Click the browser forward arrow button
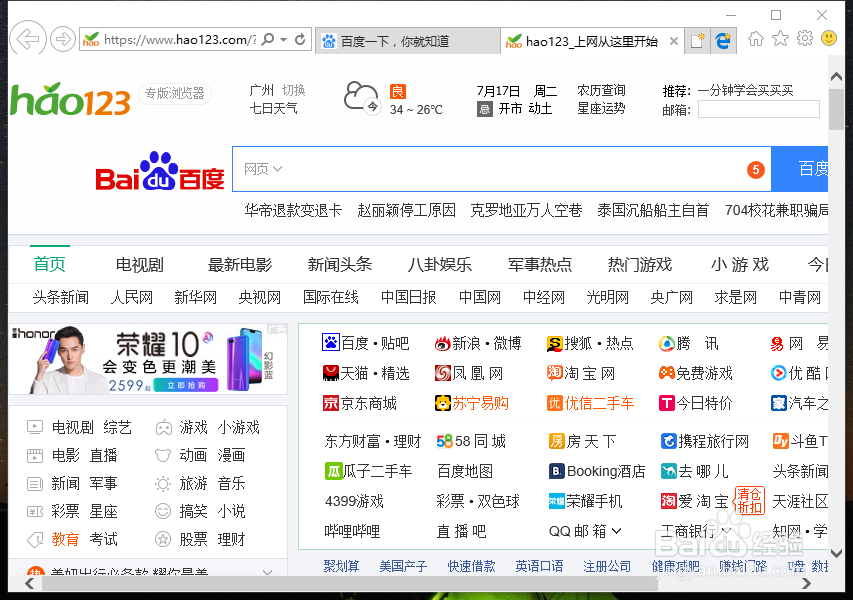This screenshot has height=600, width=853. pyautogui.click(x=63, y=39)
